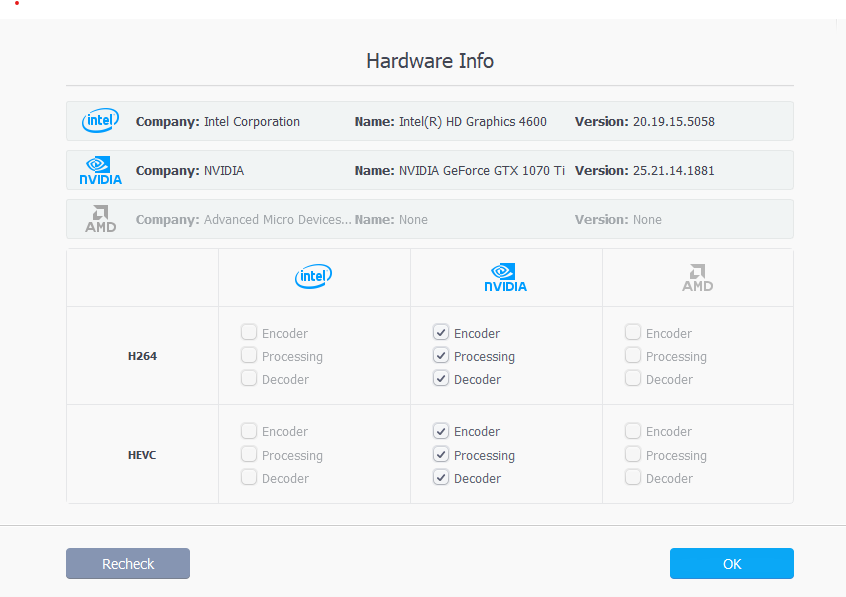Click the Company: NVIDIA text

coord(190,171)
